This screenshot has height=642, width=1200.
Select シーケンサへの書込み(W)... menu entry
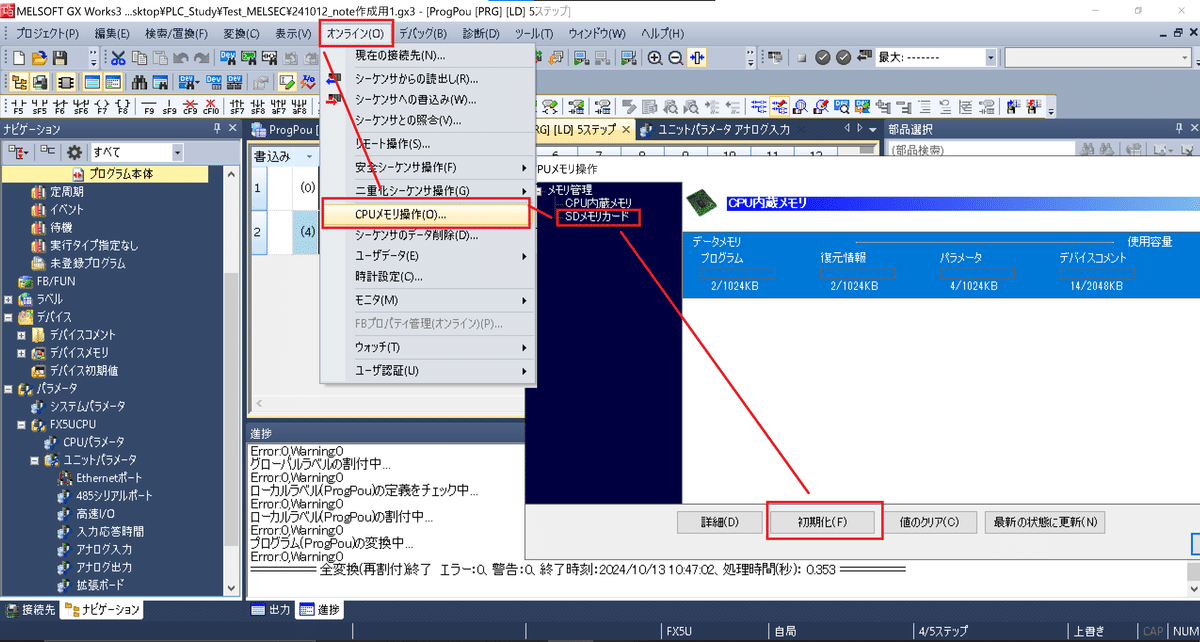coord(416,99)
